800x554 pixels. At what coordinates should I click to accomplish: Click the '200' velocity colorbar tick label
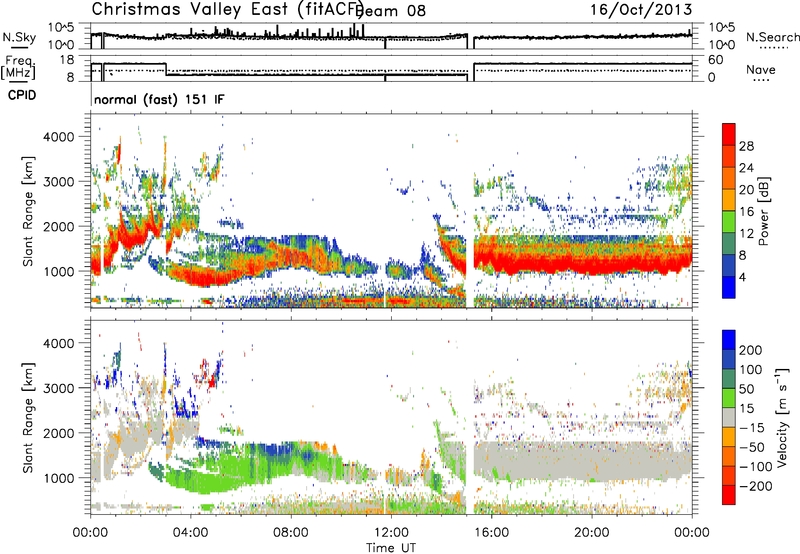click(751, 350)
